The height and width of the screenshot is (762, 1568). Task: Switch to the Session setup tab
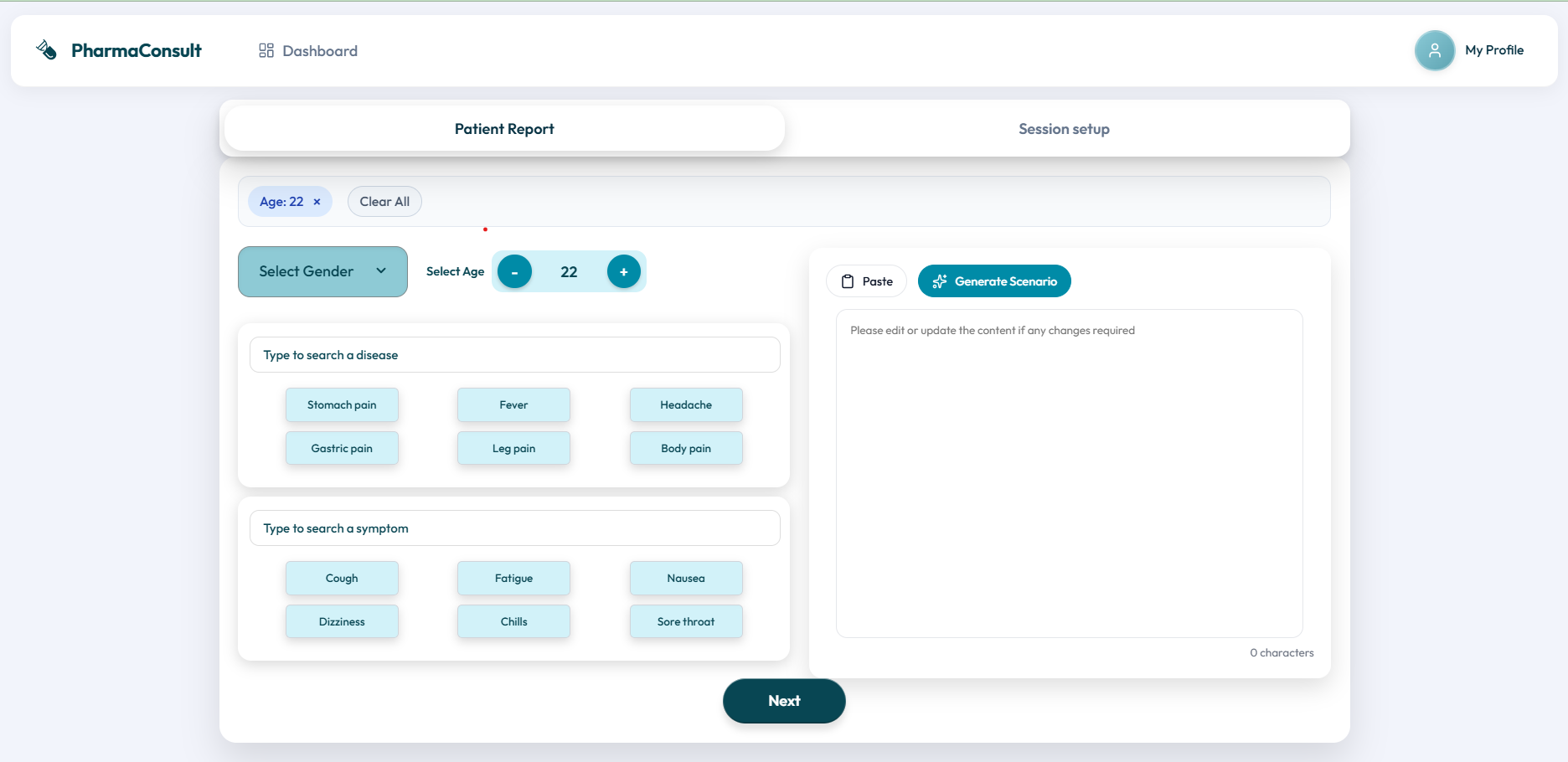[x=1063, y=128]
